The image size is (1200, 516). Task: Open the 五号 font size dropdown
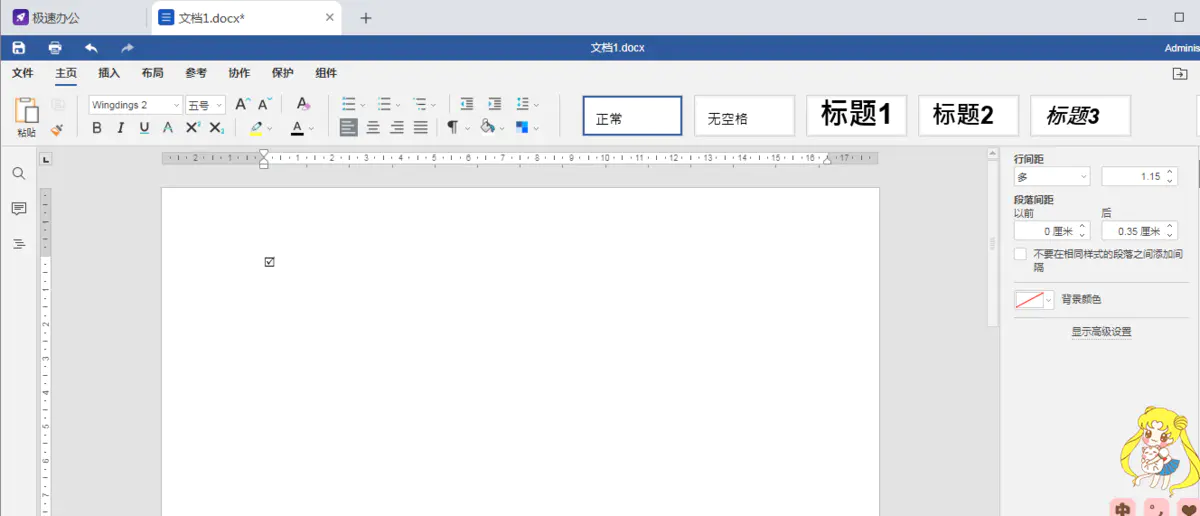205,105
